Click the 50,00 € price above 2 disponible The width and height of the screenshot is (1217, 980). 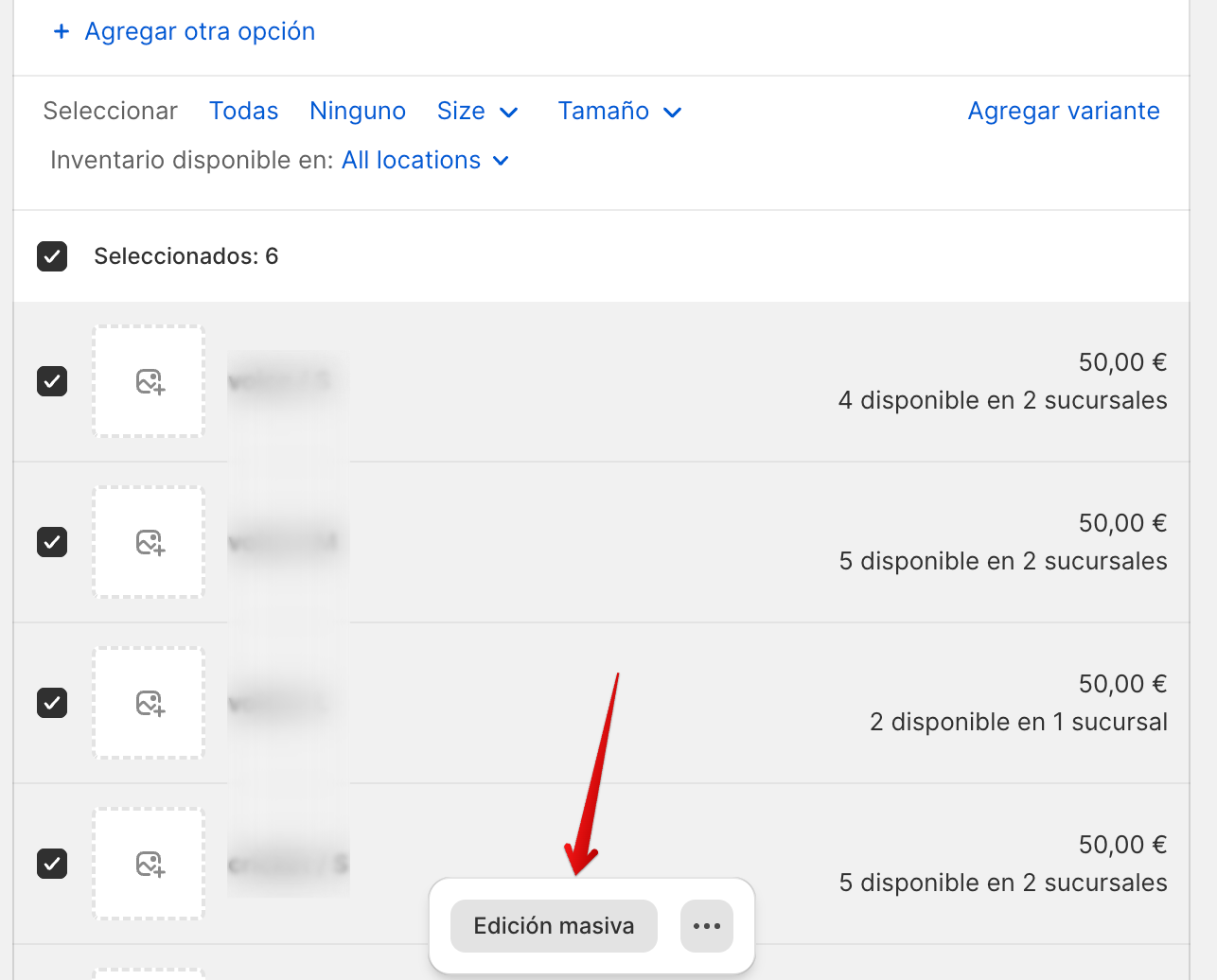[1123, 684]
